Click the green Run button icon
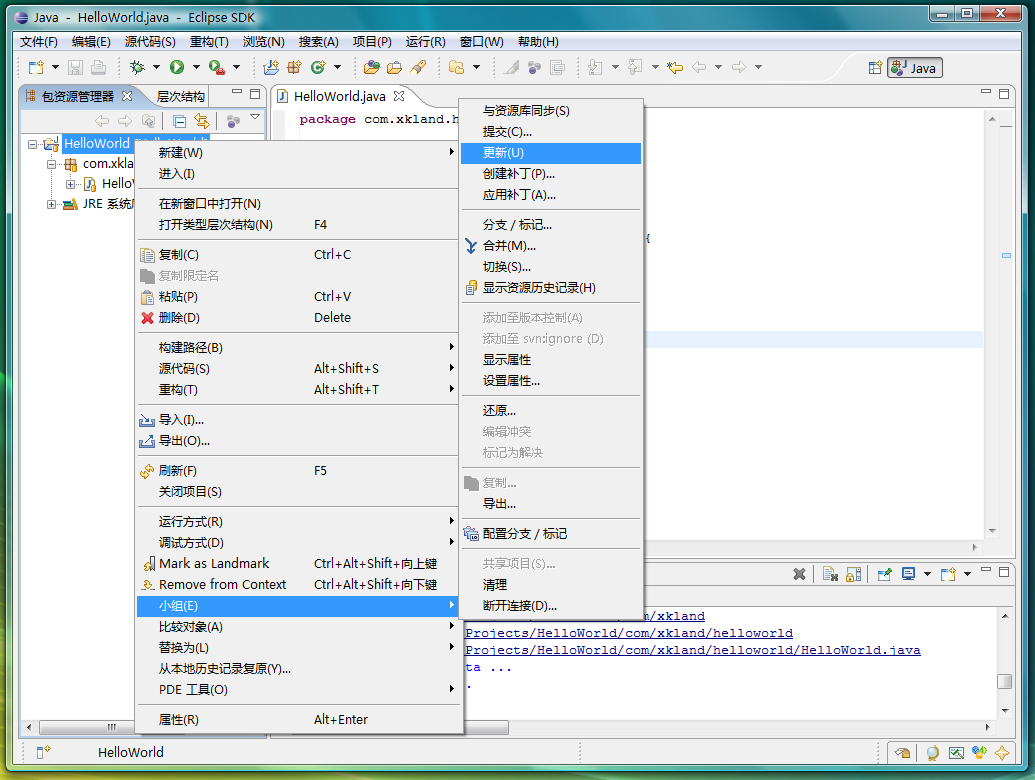The height and width of the screenshot is (780, 1035). coord(177,67)
